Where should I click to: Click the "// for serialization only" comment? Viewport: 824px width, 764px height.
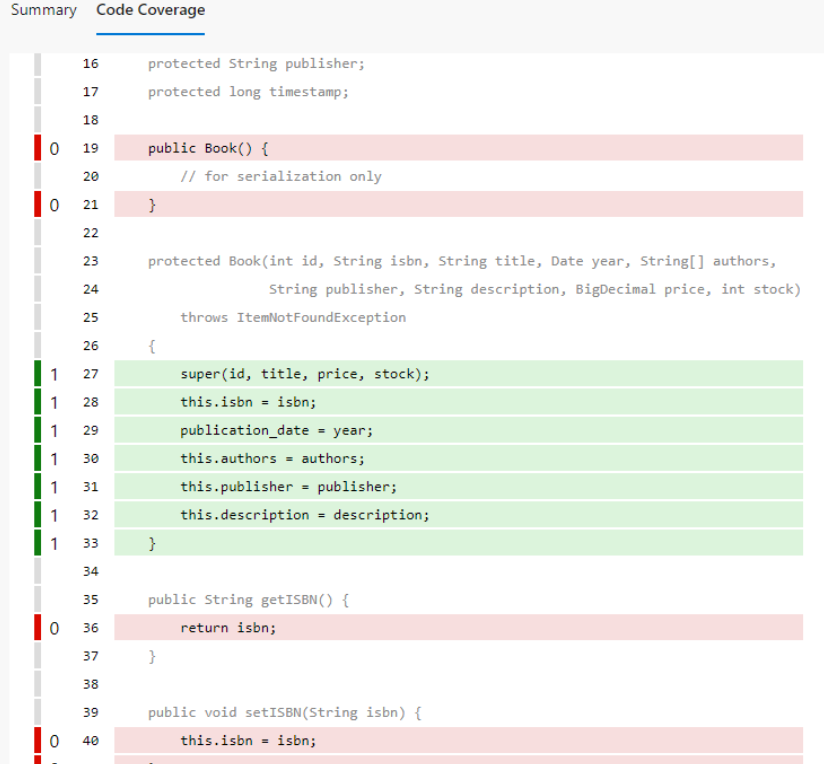pos(280,176)
